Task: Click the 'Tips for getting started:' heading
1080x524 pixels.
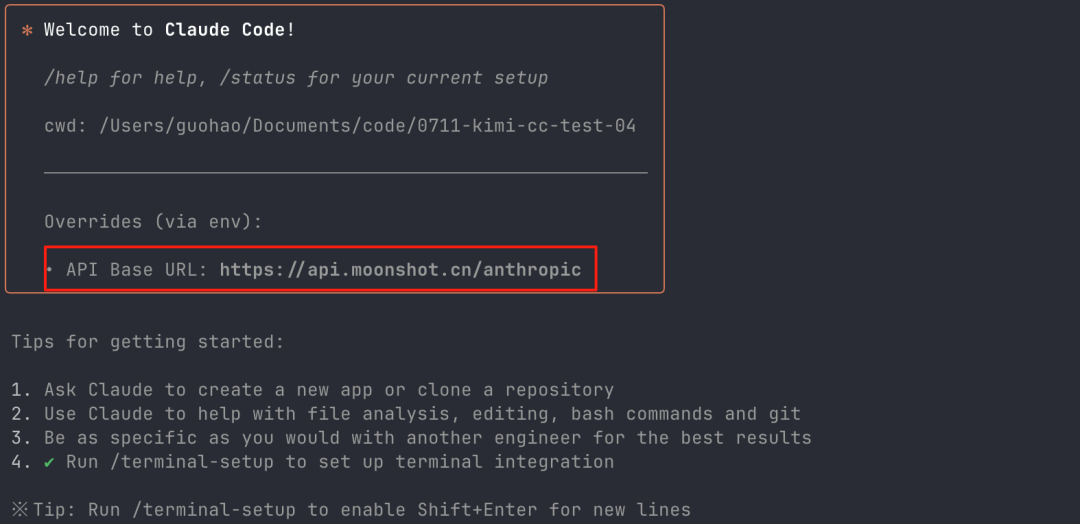Action: click(x=148, y=342)
